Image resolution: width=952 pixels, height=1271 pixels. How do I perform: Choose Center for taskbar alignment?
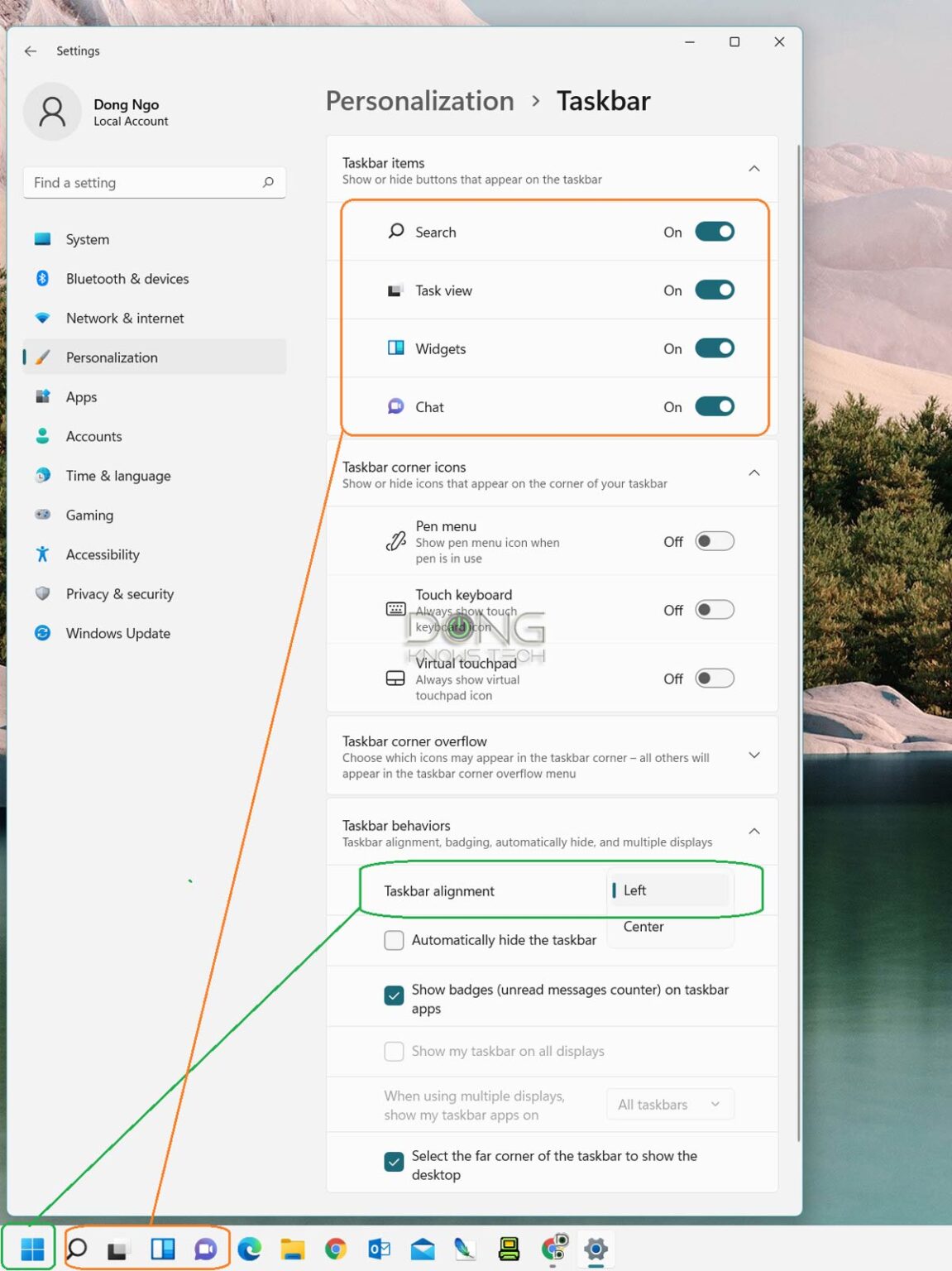643,927
